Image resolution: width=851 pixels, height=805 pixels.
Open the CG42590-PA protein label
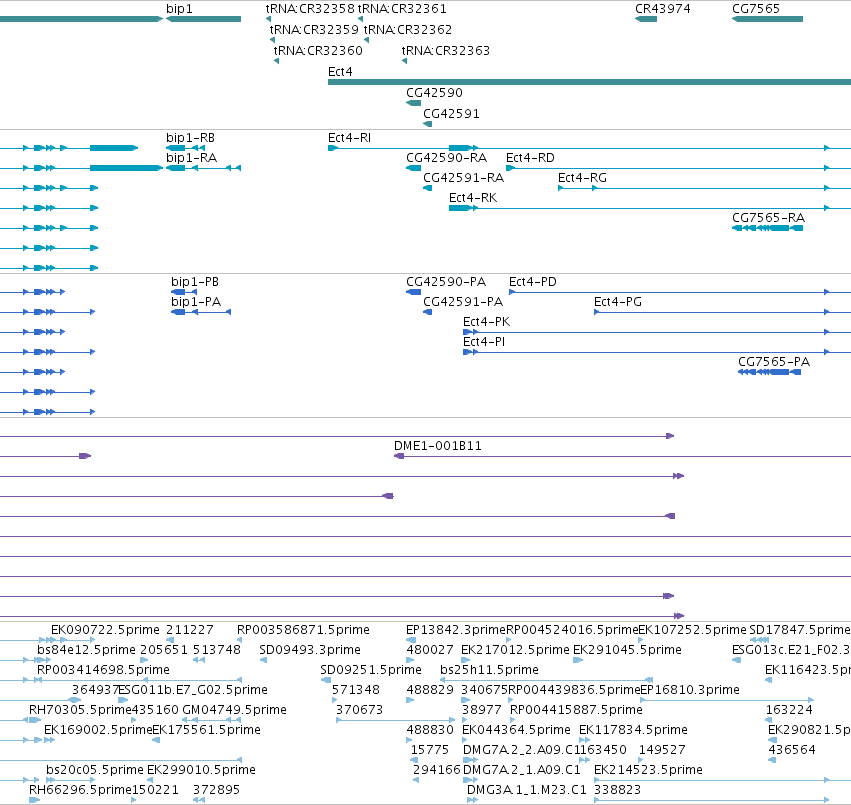tap(446, 282)
